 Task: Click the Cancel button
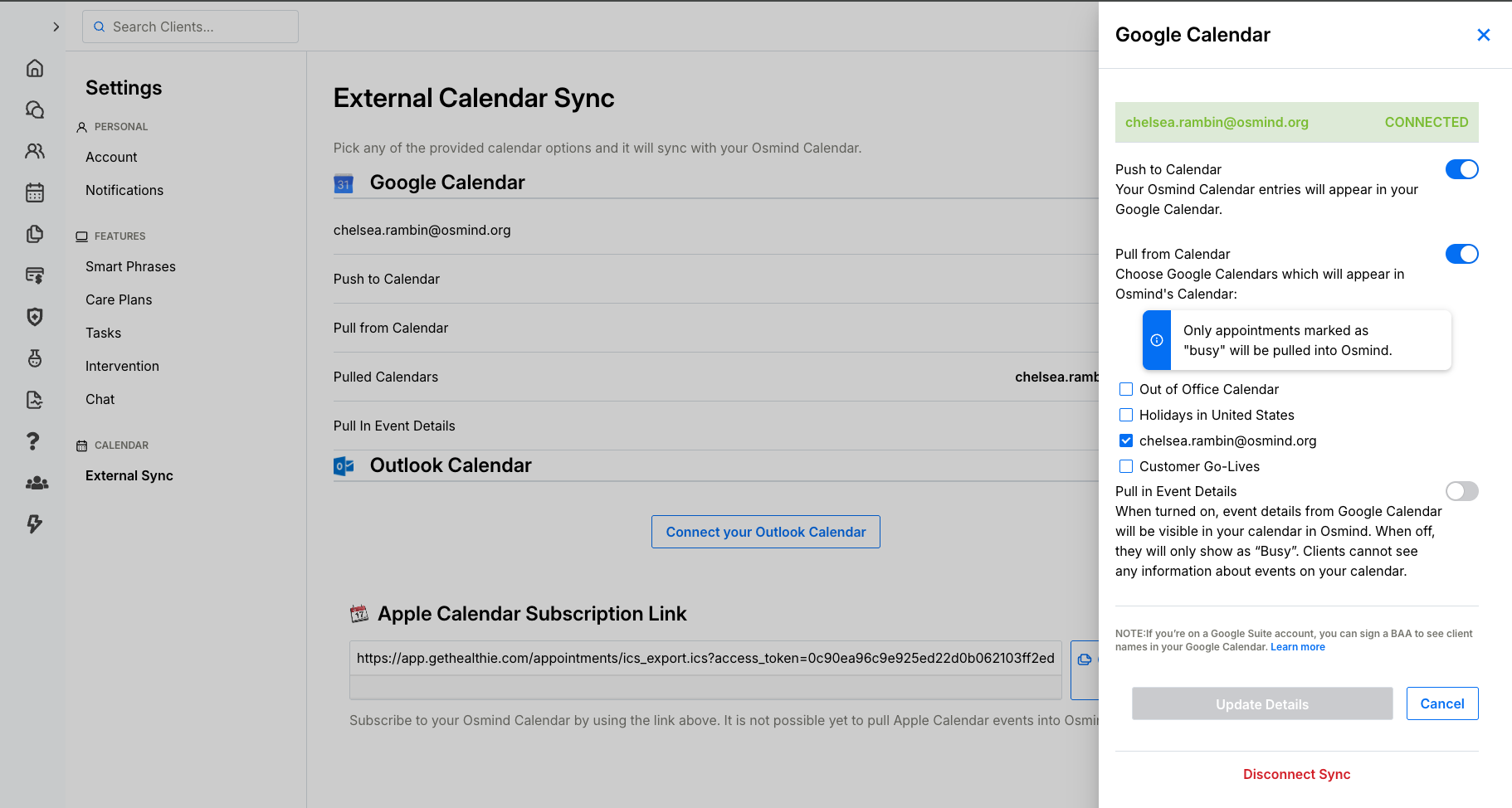coord(1442,703)
